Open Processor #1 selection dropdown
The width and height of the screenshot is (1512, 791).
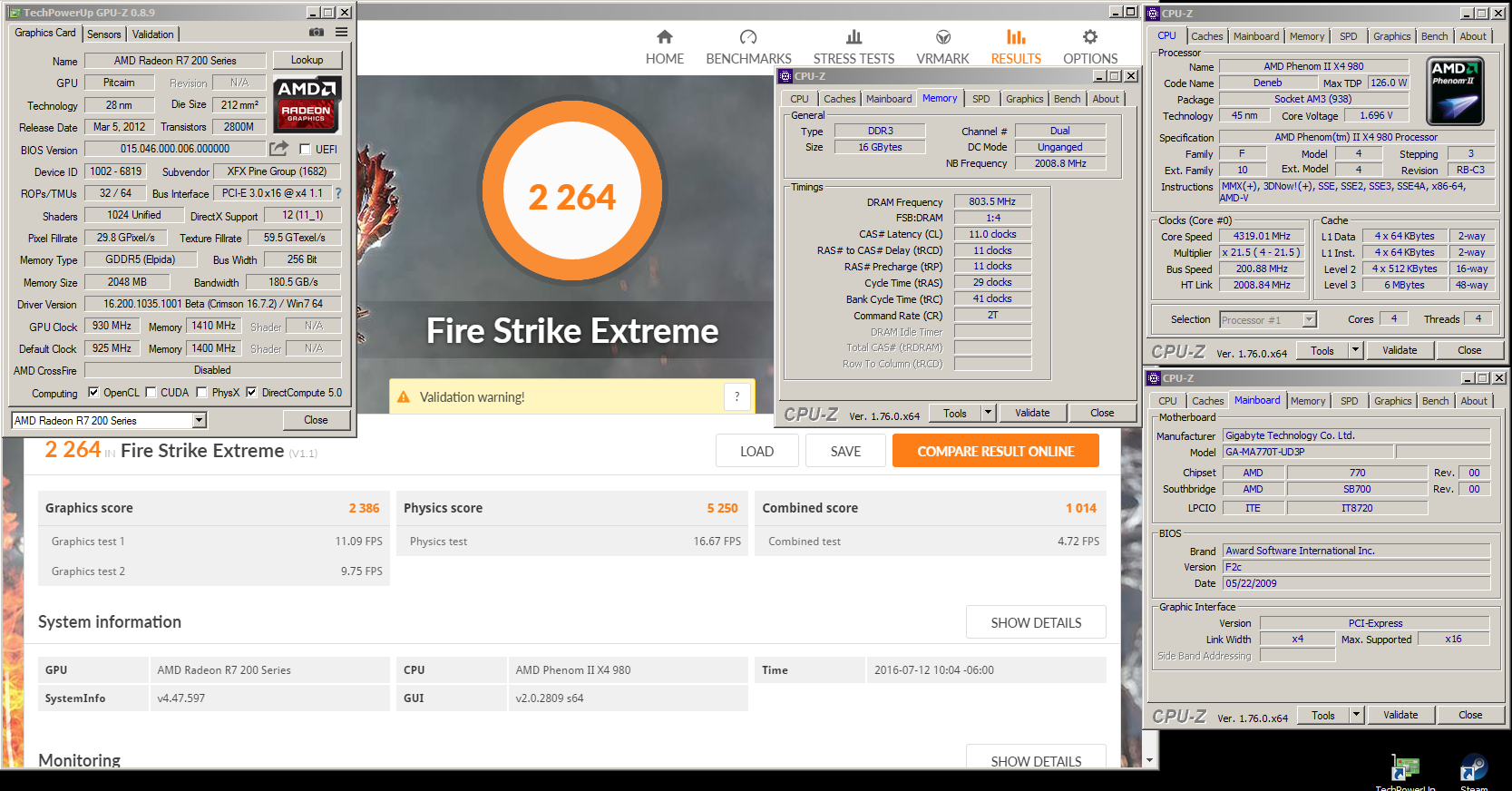tap(1309, 319)
